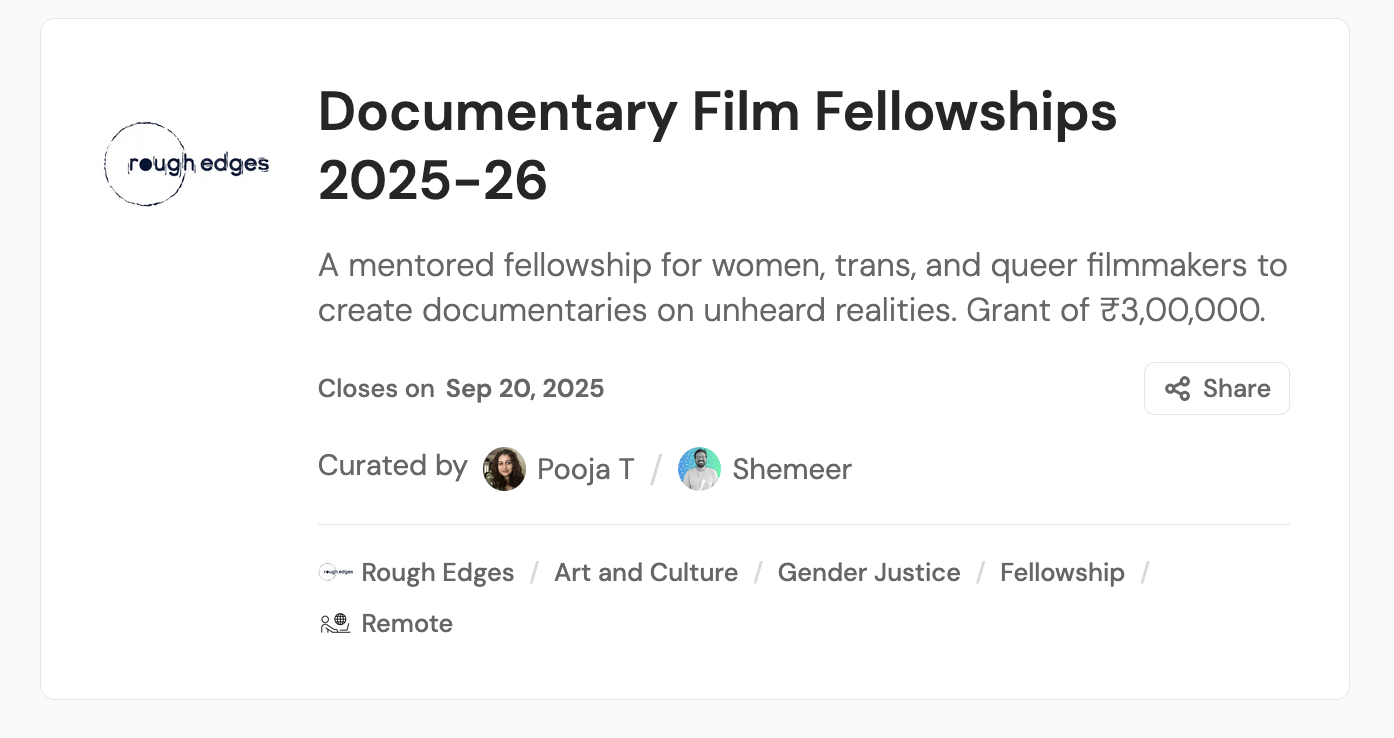
Task: Open the Documentary Film Fellowships 2025-26 title
Action: tap(716, 146)
